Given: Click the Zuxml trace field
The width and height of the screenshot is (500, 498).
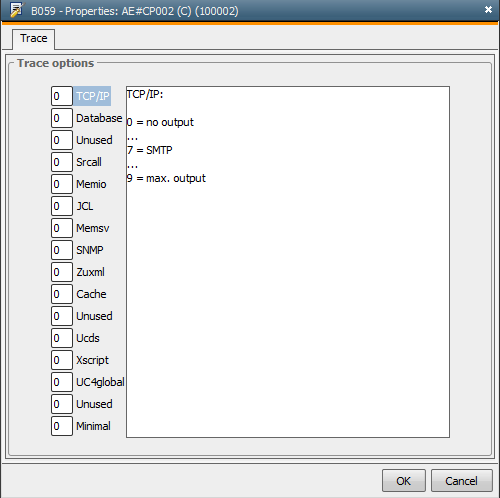Looking at the screenshot, I should [62, 272].
